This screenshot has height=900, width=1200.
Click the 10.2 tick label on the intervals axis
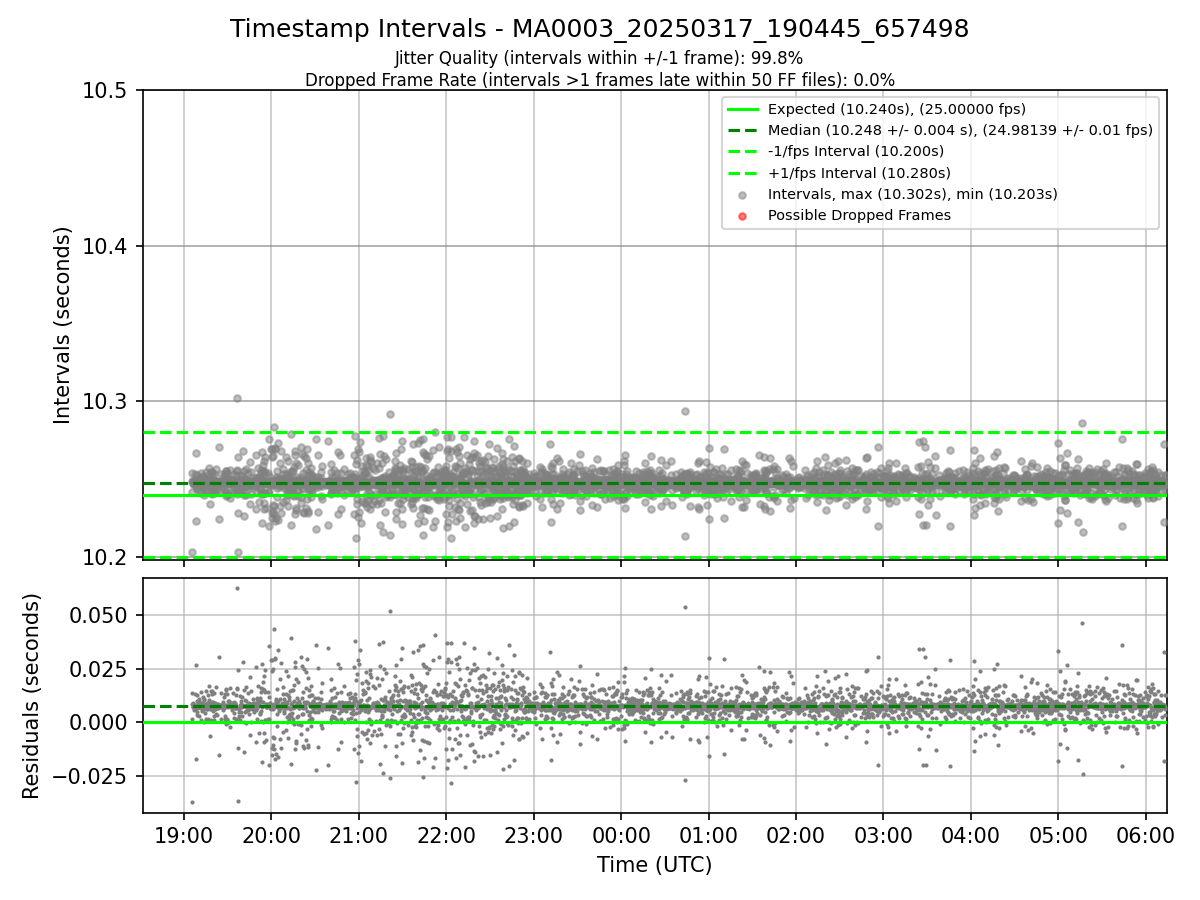[x=106, y=557]
